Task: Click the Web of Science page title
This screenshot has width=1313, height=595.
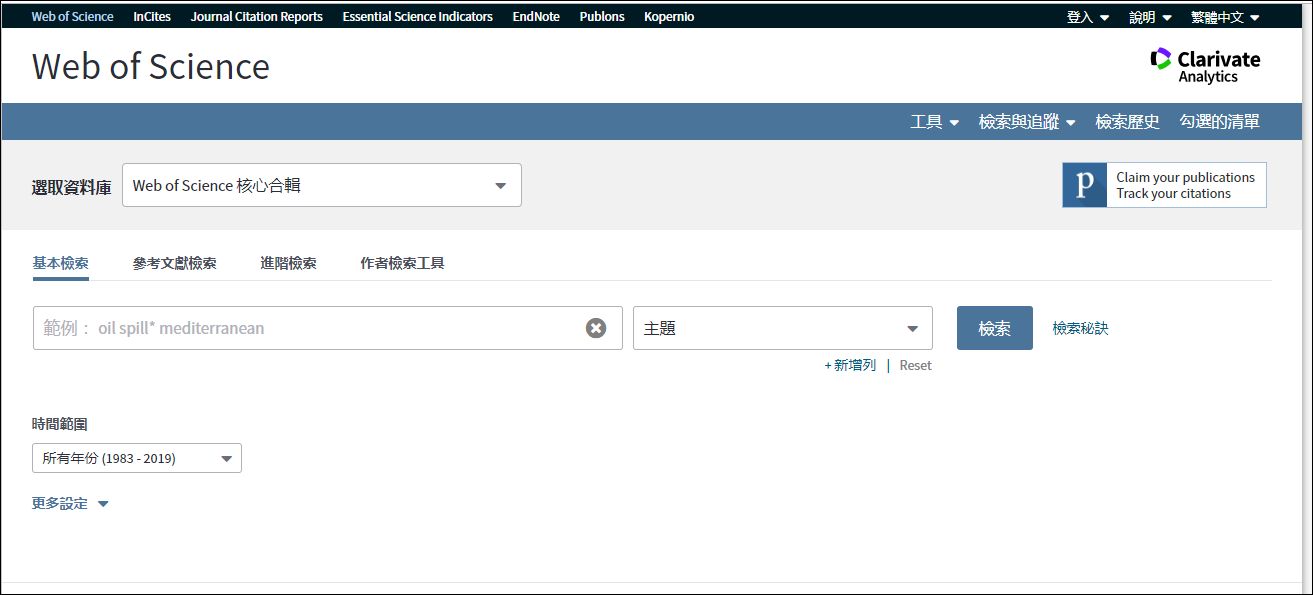Action: (151, 66)
